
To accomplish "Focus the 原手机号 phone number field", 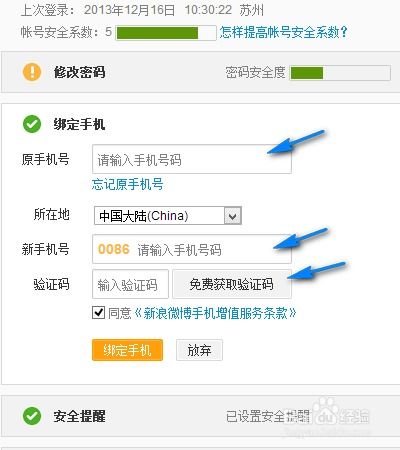I will click(192, 159).
